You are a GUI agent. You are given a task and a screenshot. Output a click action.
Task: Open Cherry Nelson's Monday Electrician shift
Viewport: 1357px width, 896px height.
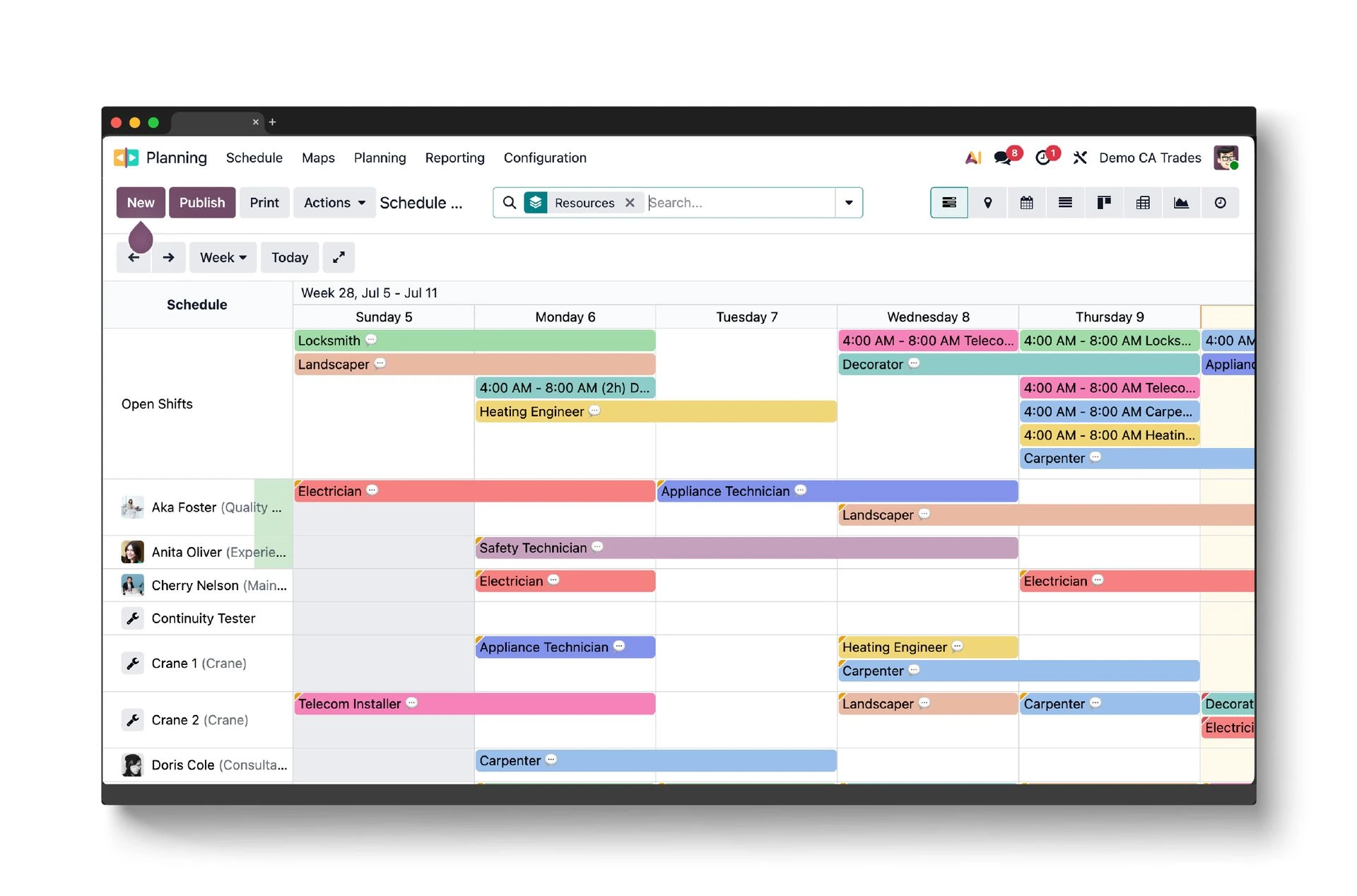(x=565, y=581)
